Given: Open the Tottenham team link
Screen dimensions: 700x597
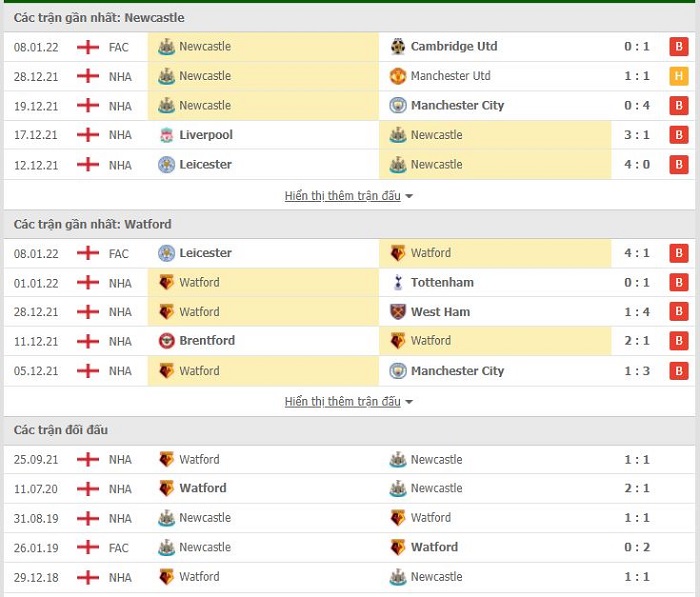Looking at the screenshot, I should click(x=442, y=282).
